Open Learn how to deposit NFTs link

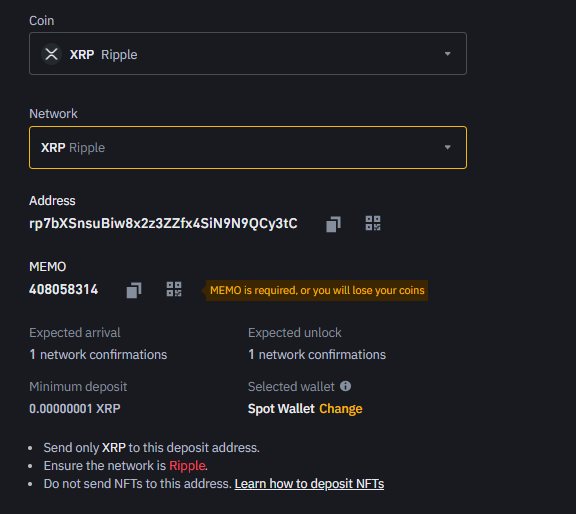[x=309, y=484]
